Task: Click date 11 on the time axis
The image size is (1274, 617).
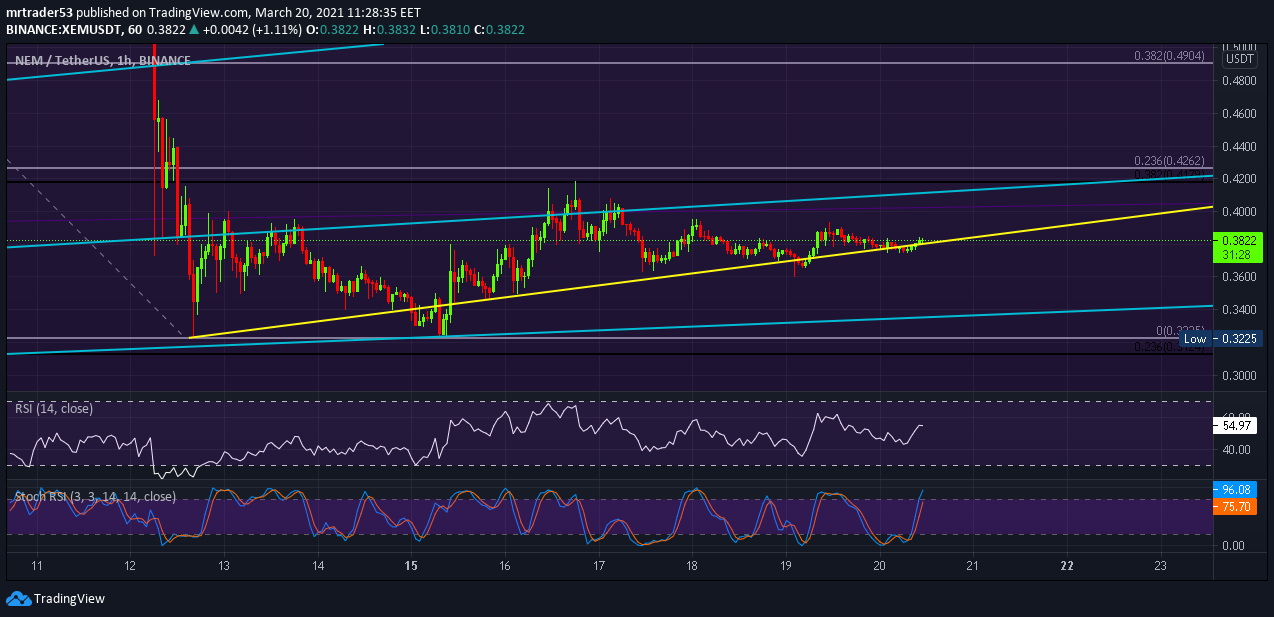Action: [37, 565]
